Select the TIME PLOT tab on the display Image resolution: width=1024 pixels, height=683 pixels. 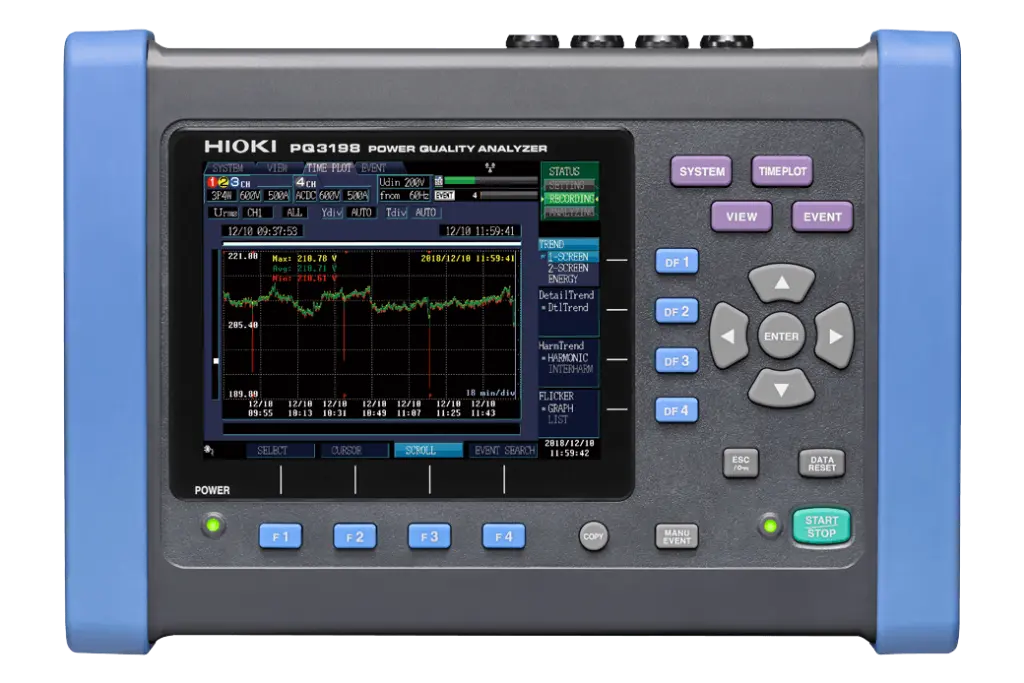329,168
